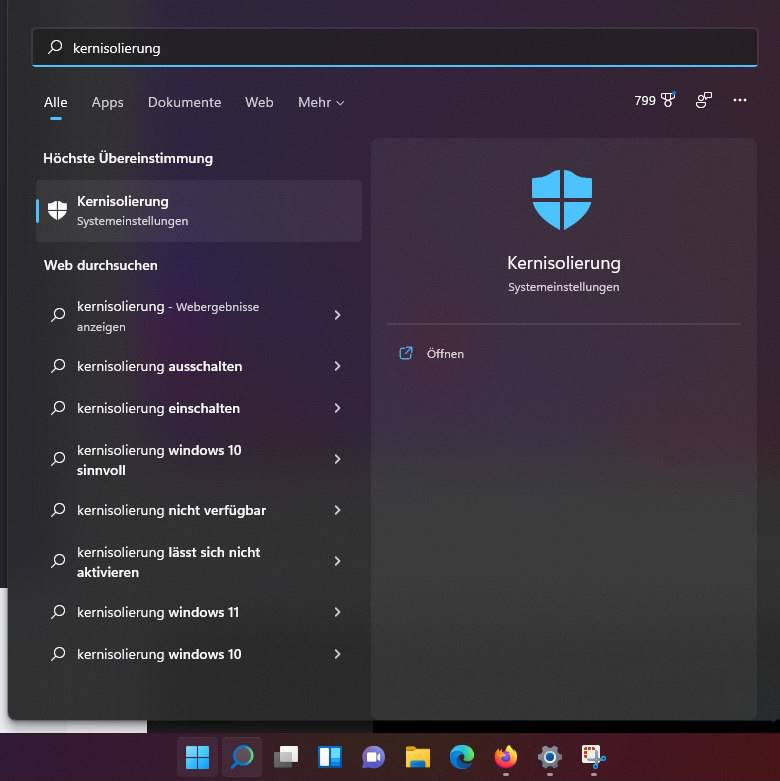Select kernisolierung einschalten suggestion
Viewport: 780px width, 781px height.
click(199, 408)
